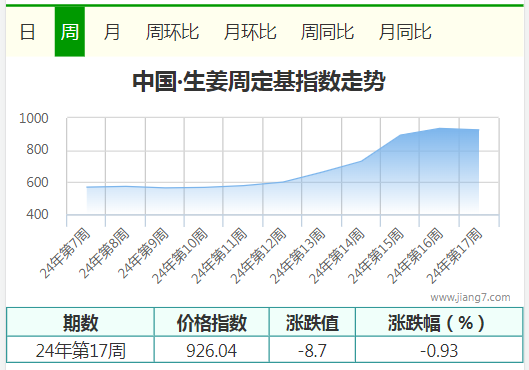Screen dimensions: 529x370
Task: Open the 月环比 tab
Action: click(250, 32)
